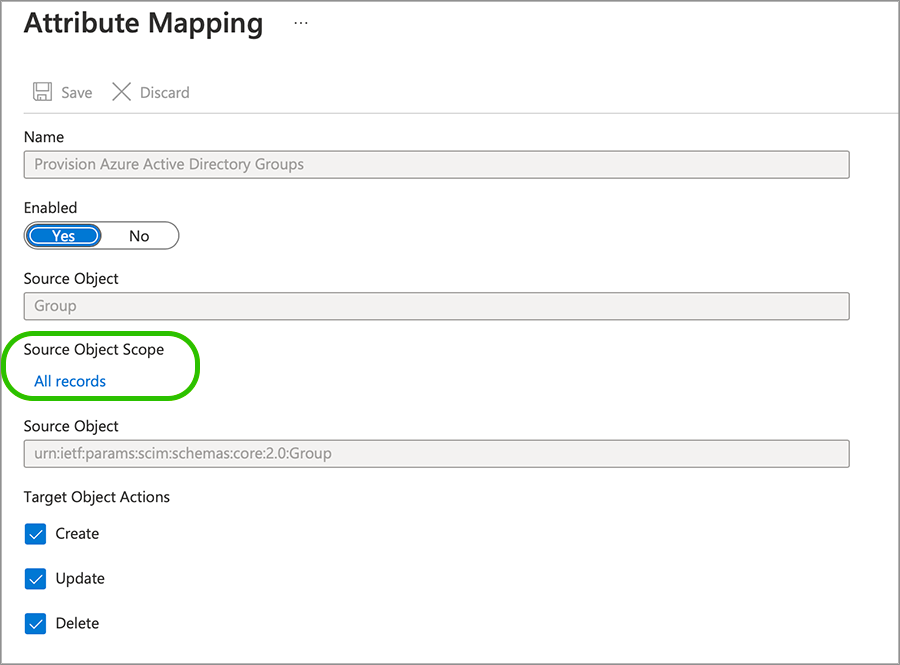The image size is (900, 665).
Task: Click the Discard X icon
Action: (x=121, y=92)
